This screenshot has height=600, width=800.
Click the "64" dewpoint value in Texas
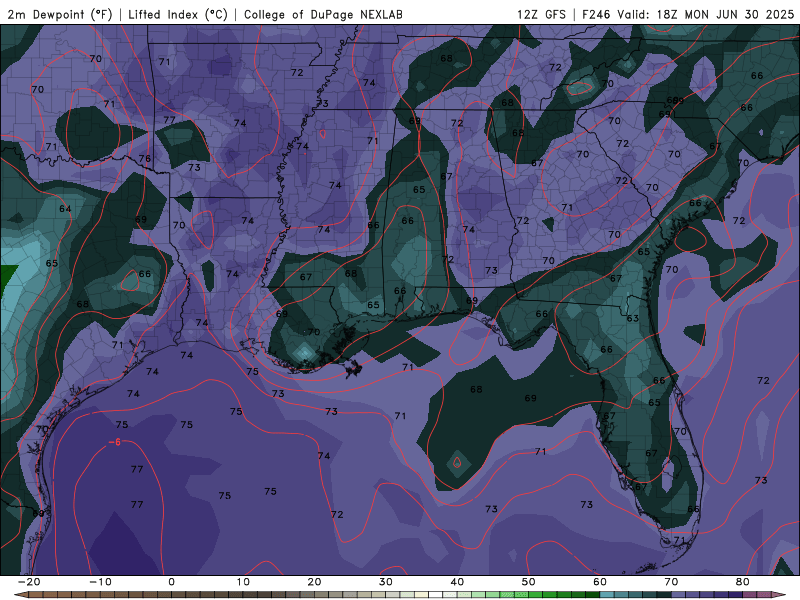[65, 209]
